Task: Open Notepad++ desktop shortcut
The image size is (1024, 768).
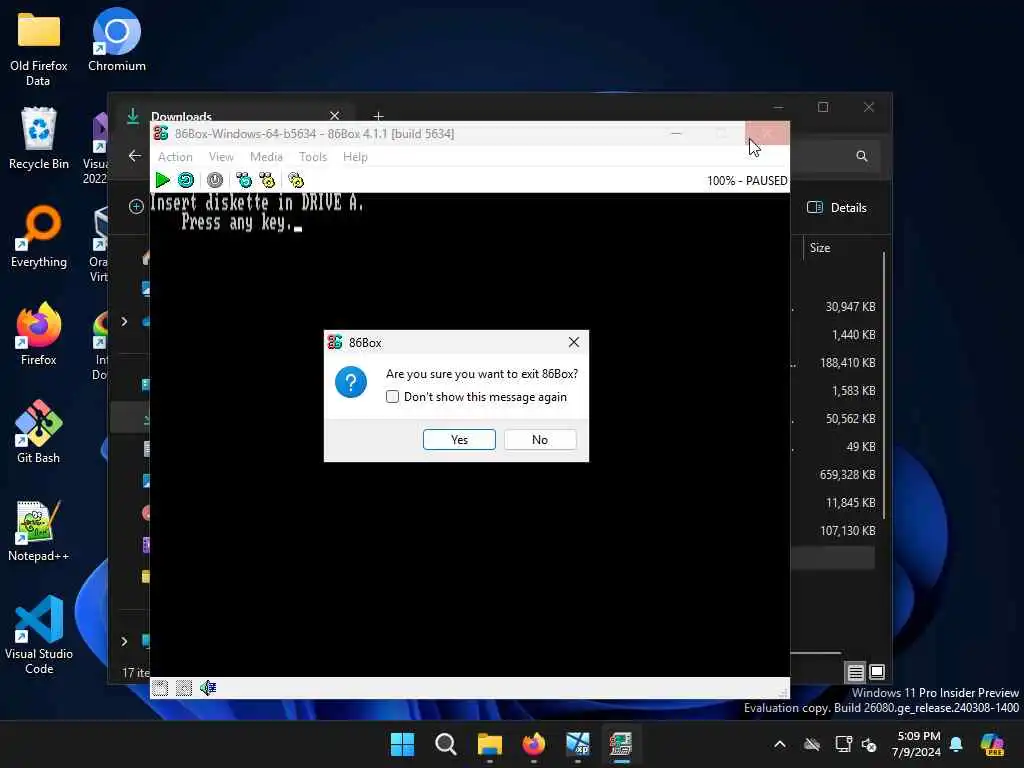Action: pos(39,530)
